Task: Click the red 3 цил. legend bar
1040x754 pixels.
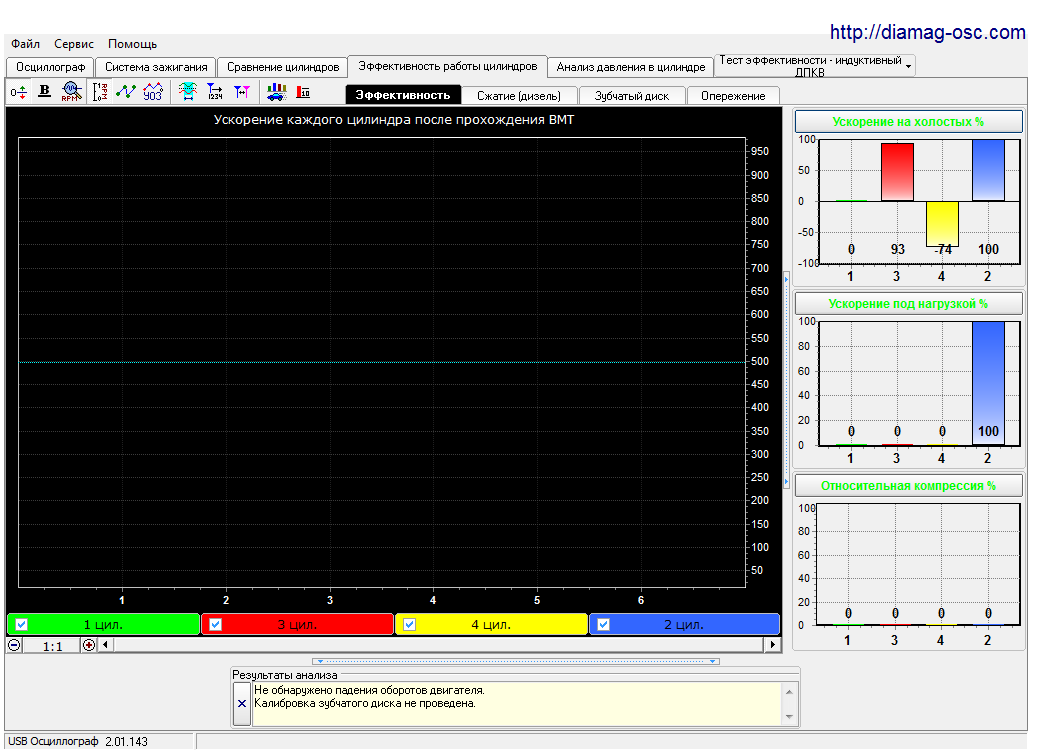Action: pyautogui.click(x=297, y=624)
